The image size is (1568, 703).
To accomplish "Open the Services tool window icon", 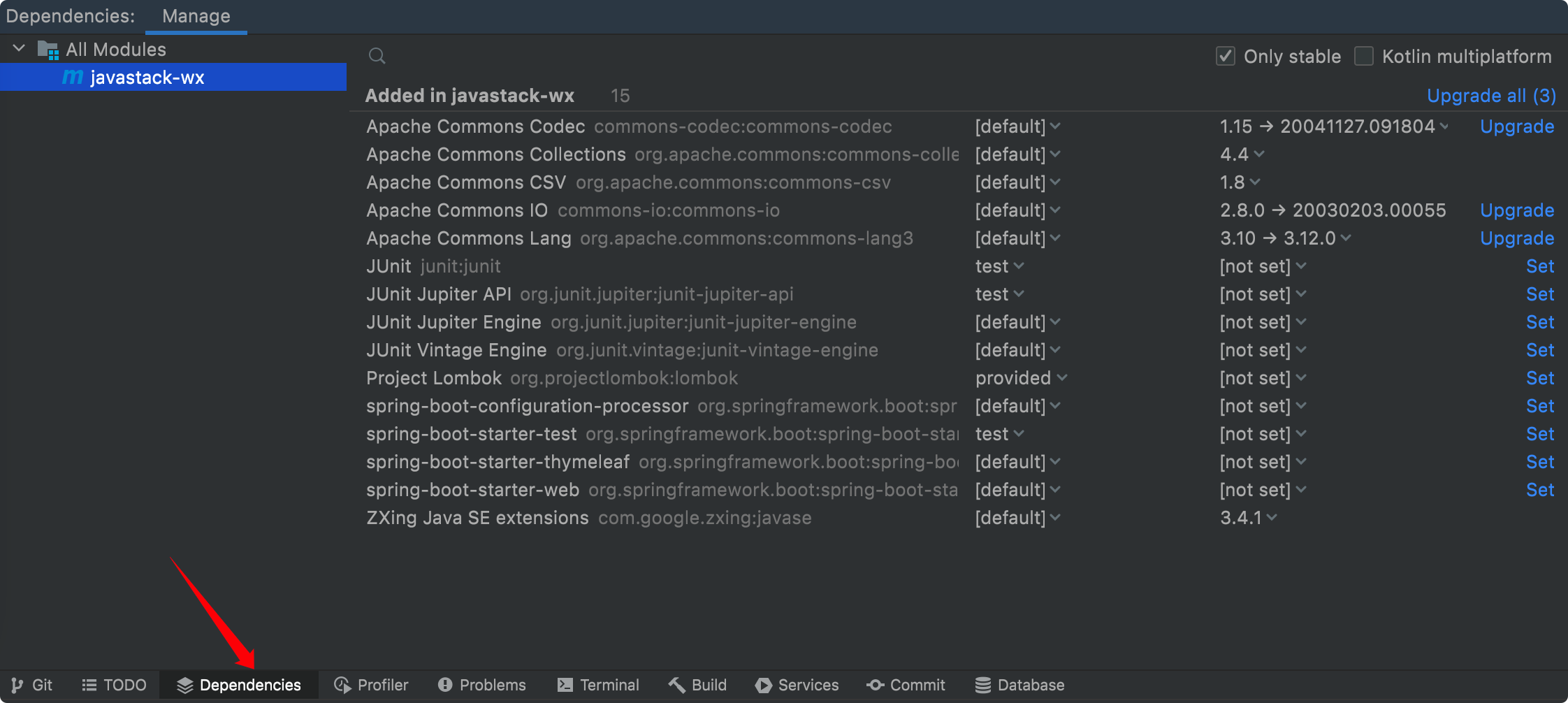I will click(x=764, y=686).
